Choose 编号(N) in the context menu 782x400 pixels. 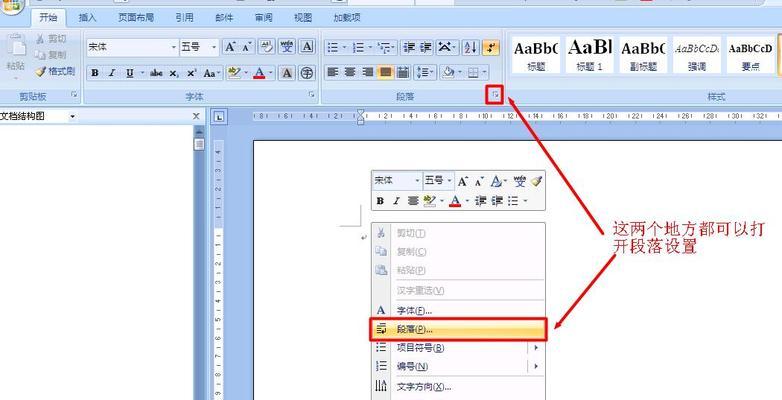(x=458, y=367)
